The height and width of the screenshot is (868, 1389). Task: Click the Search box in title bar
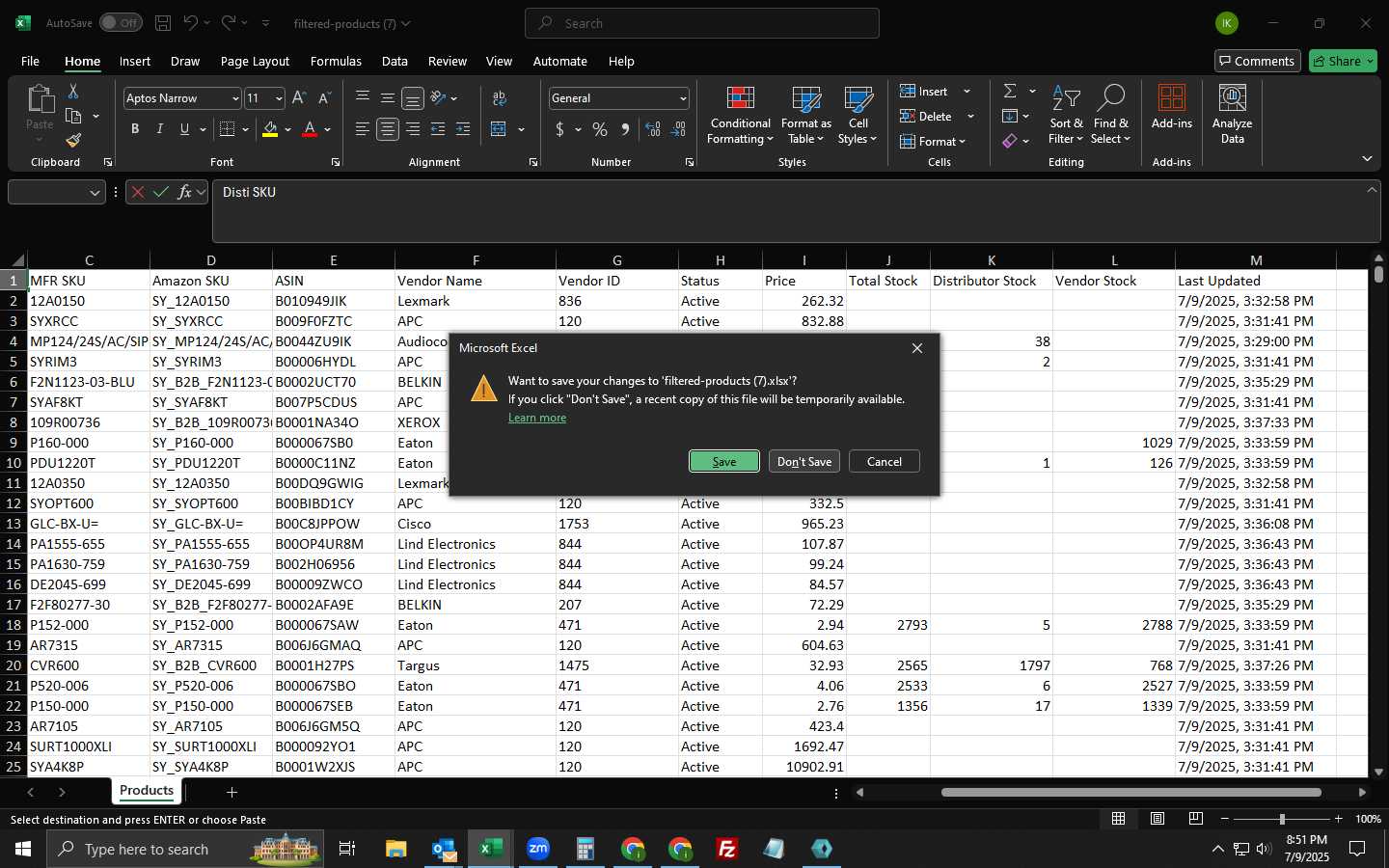pos(702,23)
